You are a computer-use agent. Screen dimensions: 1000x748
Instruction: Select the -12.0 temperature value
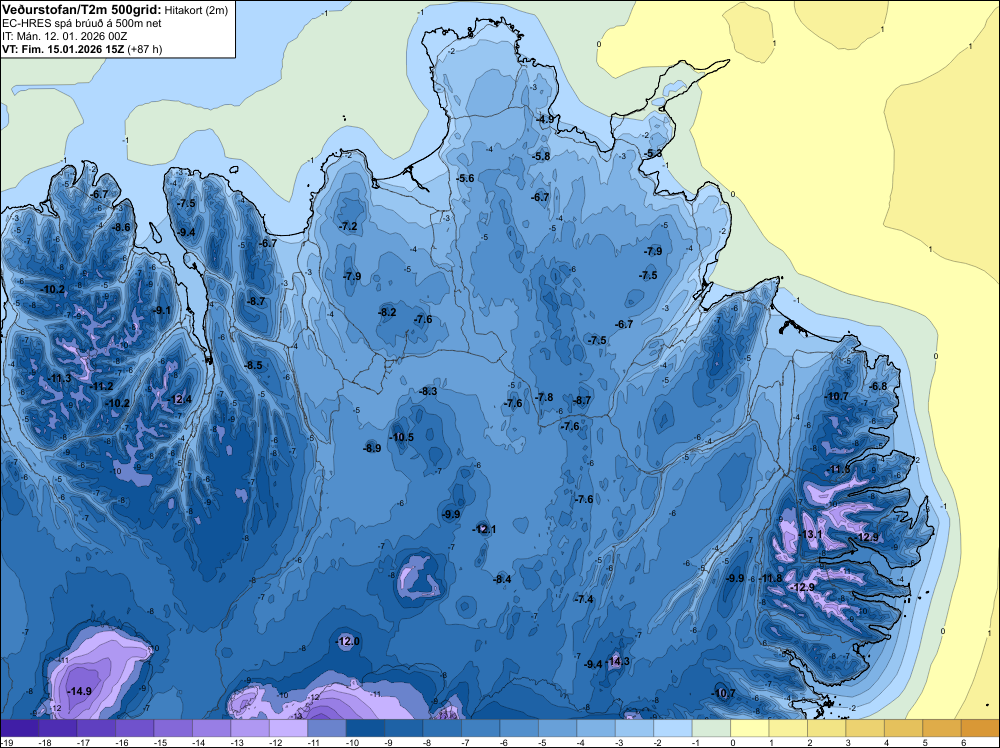348,642
